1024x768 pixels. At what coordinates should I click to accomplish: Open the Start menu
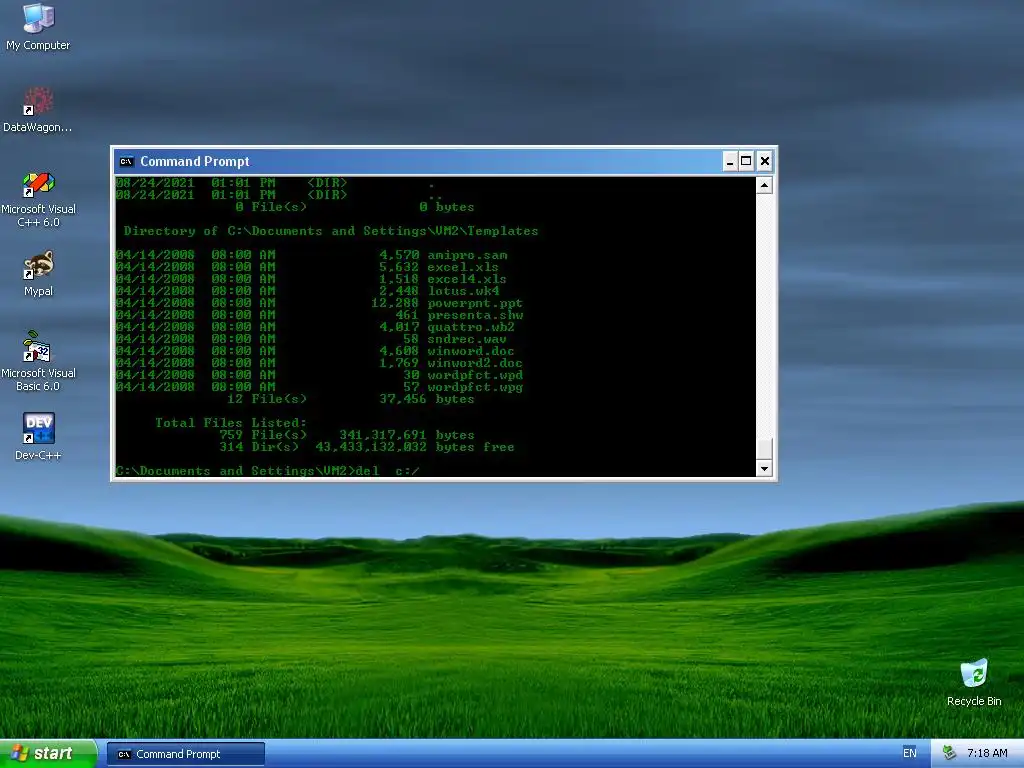(48, 753)
